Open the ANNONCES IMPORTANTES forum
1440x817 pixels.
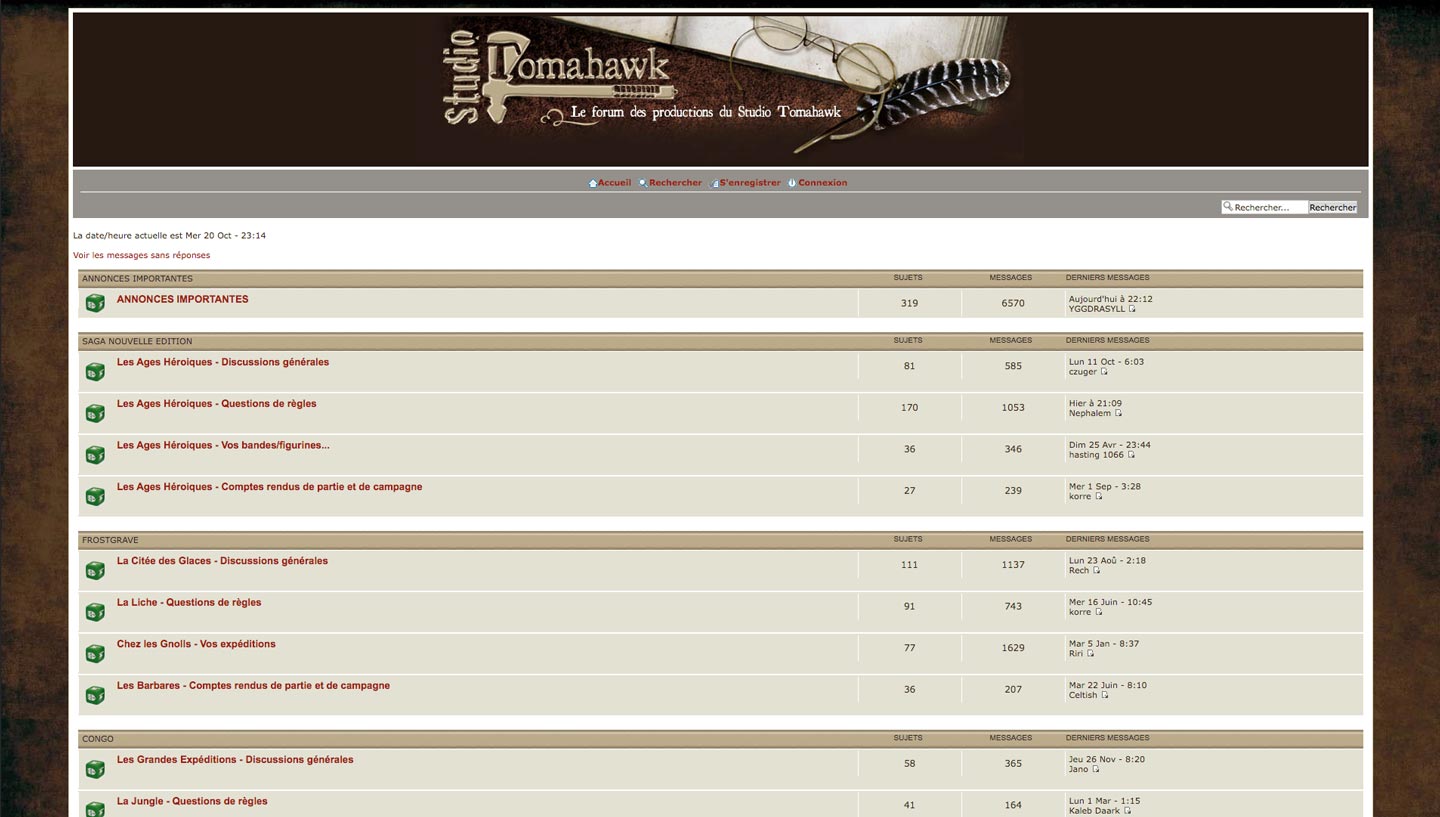click(182, 299)
